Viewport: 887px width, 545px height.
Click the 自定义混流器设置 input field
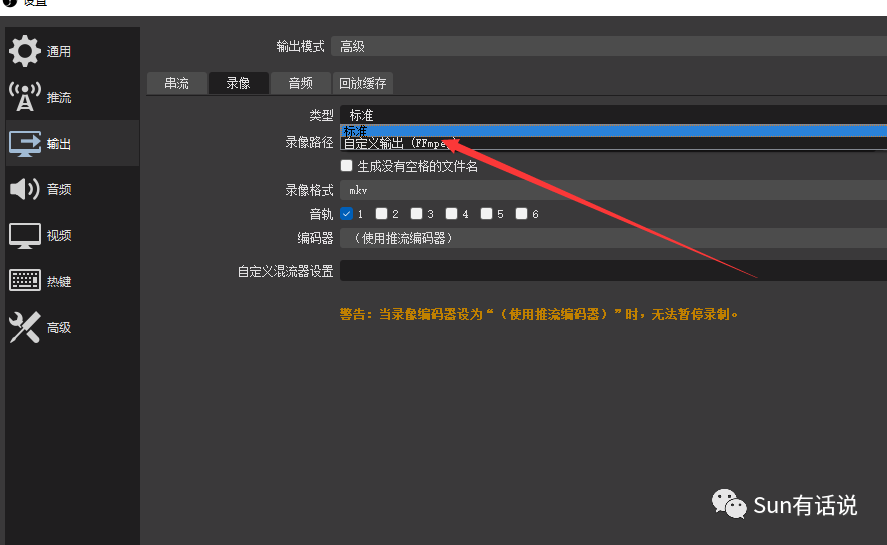tap(613, 271)
